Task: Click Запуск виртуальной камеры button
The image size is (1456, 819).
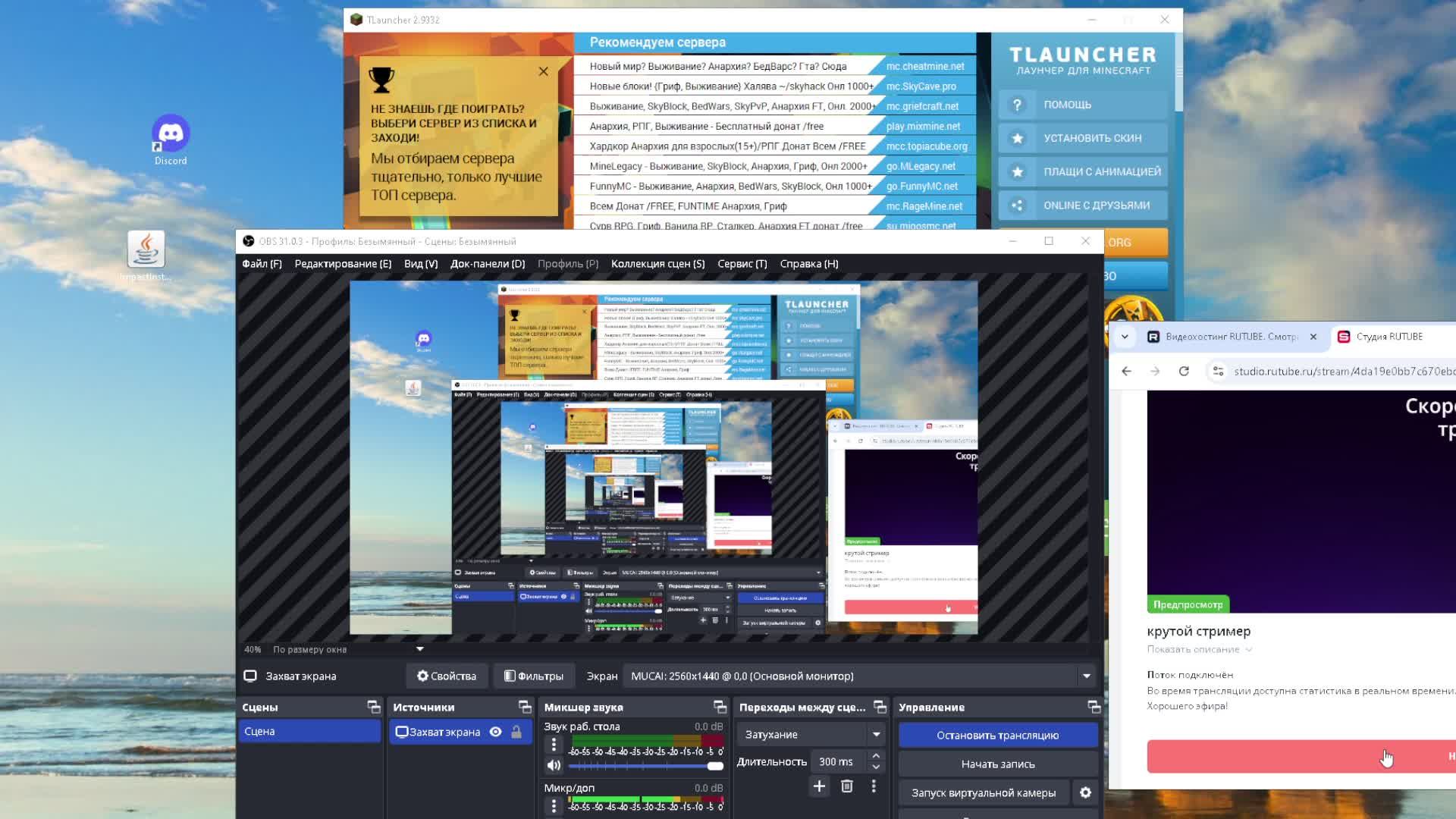Action: pos(984,793)
